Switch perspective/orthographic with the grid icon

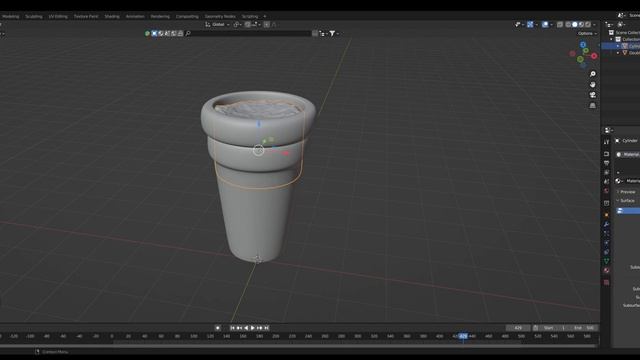(x=593, y=105)
